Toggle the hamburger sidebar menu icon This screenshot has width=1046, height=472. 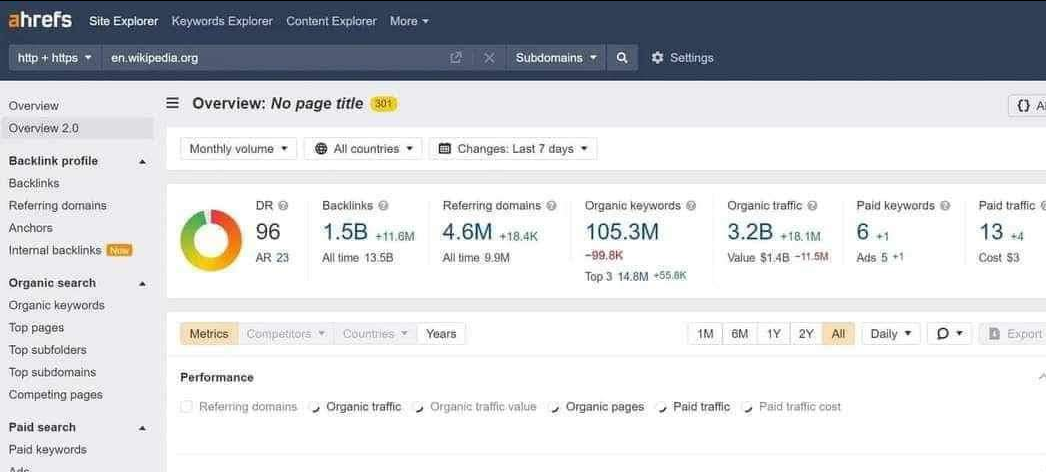[x=173, y=103]
